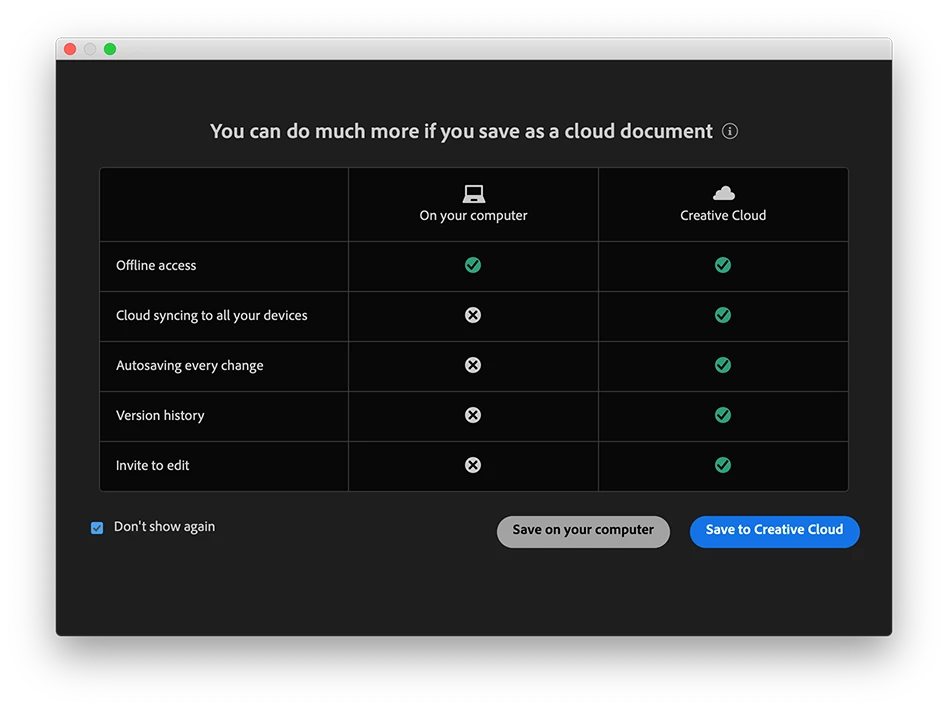Click the Cloud syncing to all your devices label
948x710 pixels.
[212, 316]
